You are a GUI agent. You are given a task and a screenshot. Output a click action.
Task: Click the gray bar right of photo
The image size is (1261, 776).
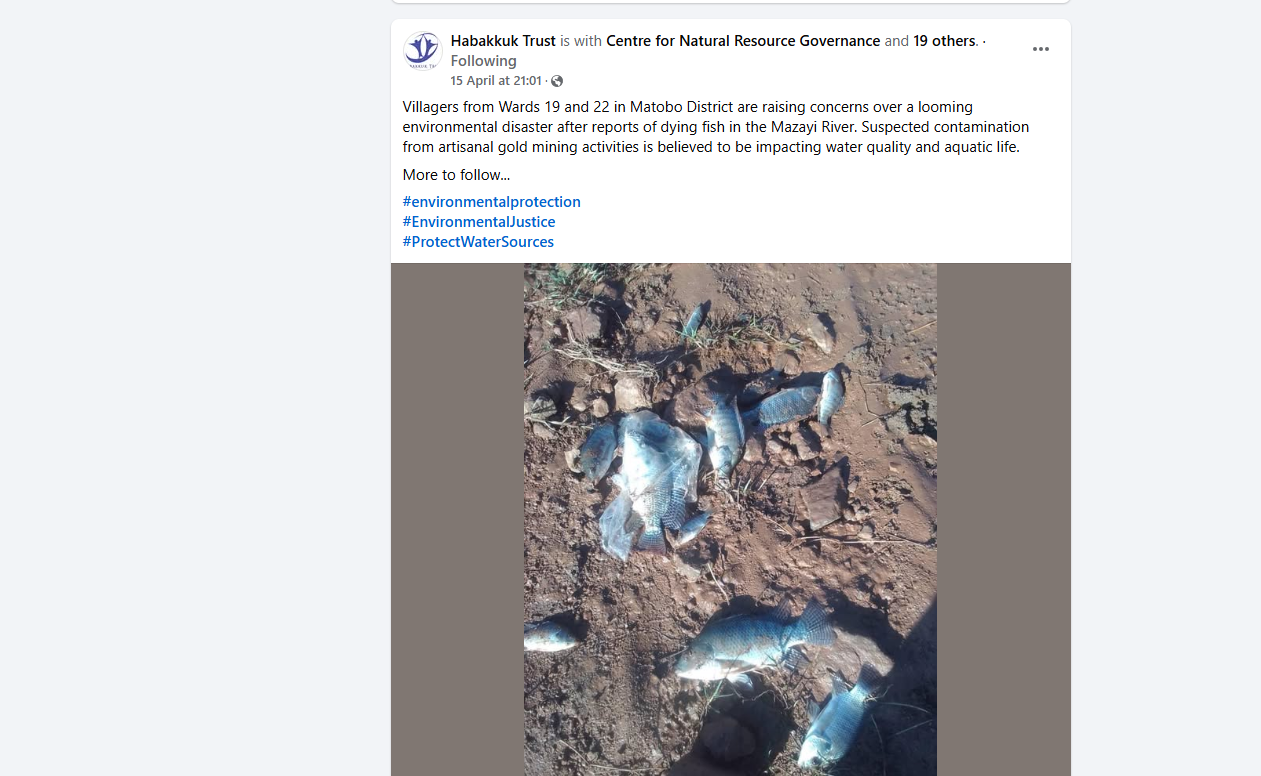[1004, 519]
